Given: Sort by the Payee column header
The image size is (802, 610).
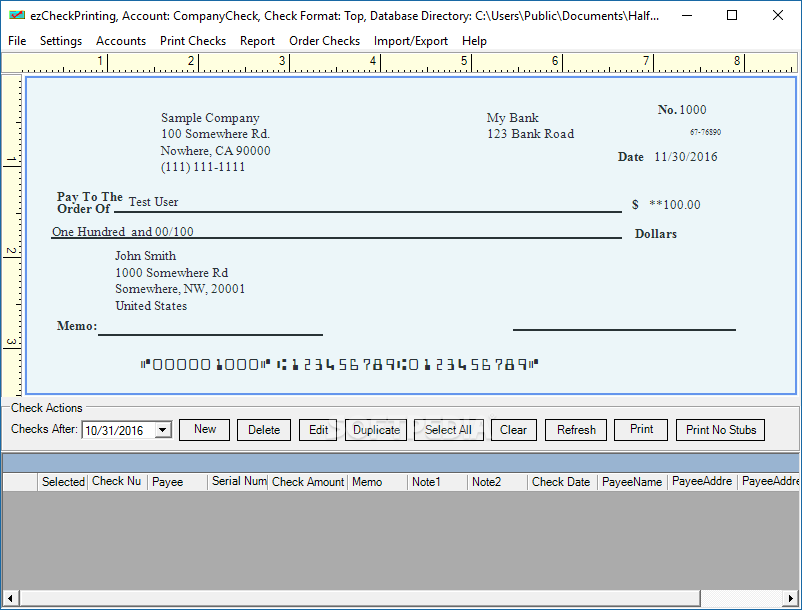Looking at the screenshot, I should point(177,482).
